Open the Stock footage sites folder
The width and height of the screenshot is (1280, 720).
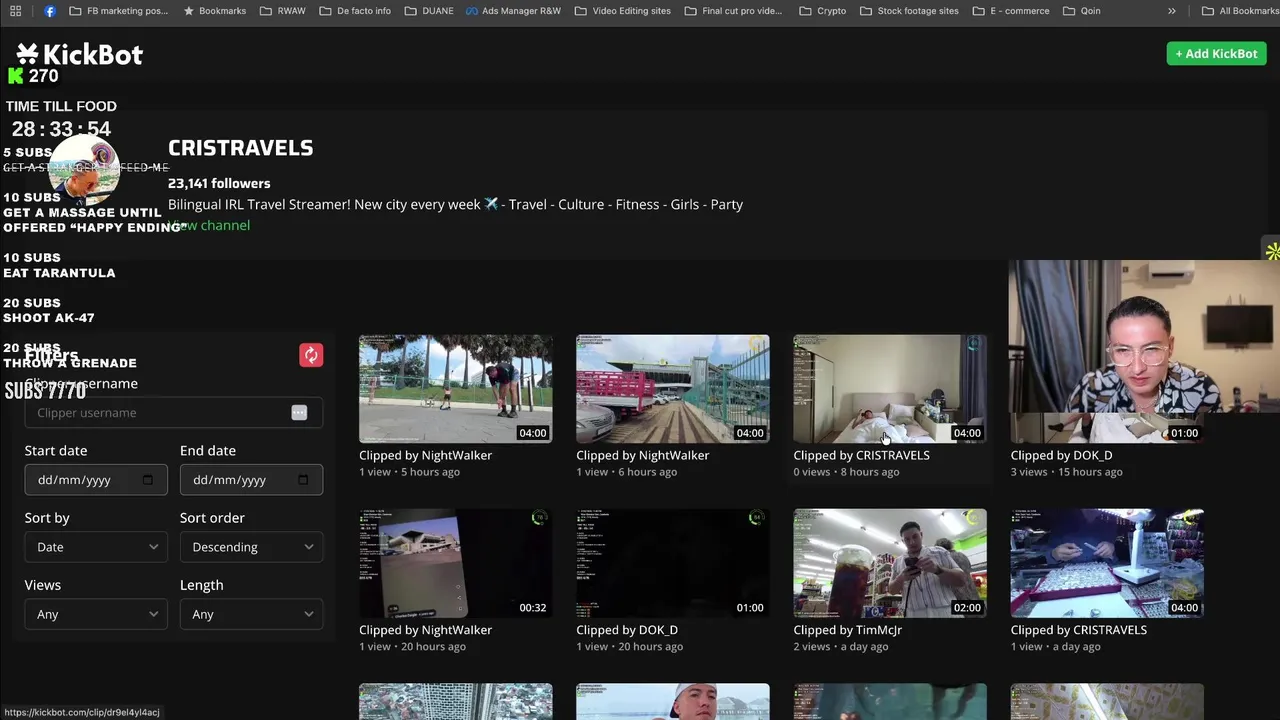pyautogui.click(x=909, y=11)
